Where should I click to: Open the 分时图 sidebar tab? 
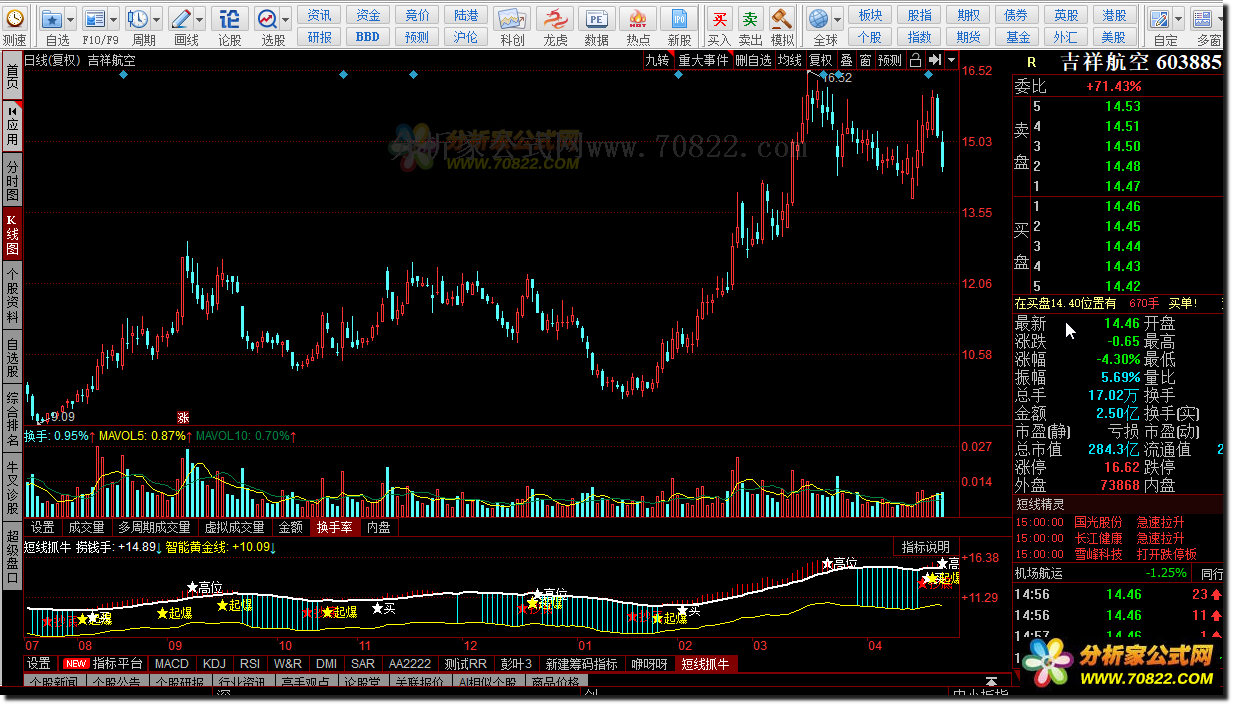[x=12, y=180]
